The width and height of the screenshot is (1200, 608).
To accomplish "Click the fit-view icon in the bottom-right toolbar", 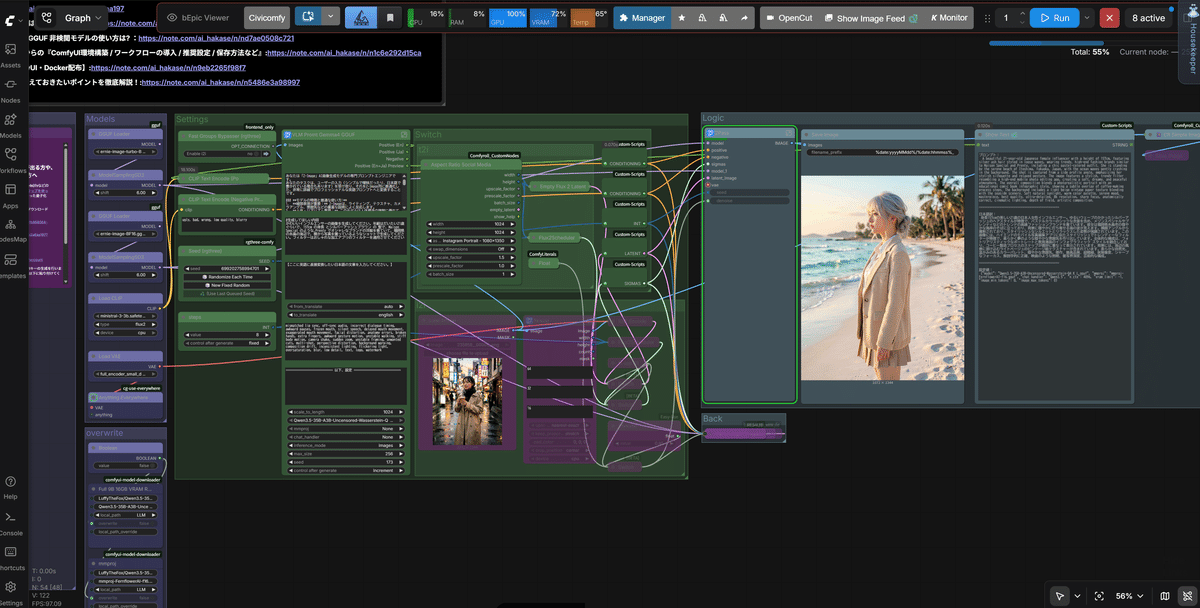I will point(1100,596).
